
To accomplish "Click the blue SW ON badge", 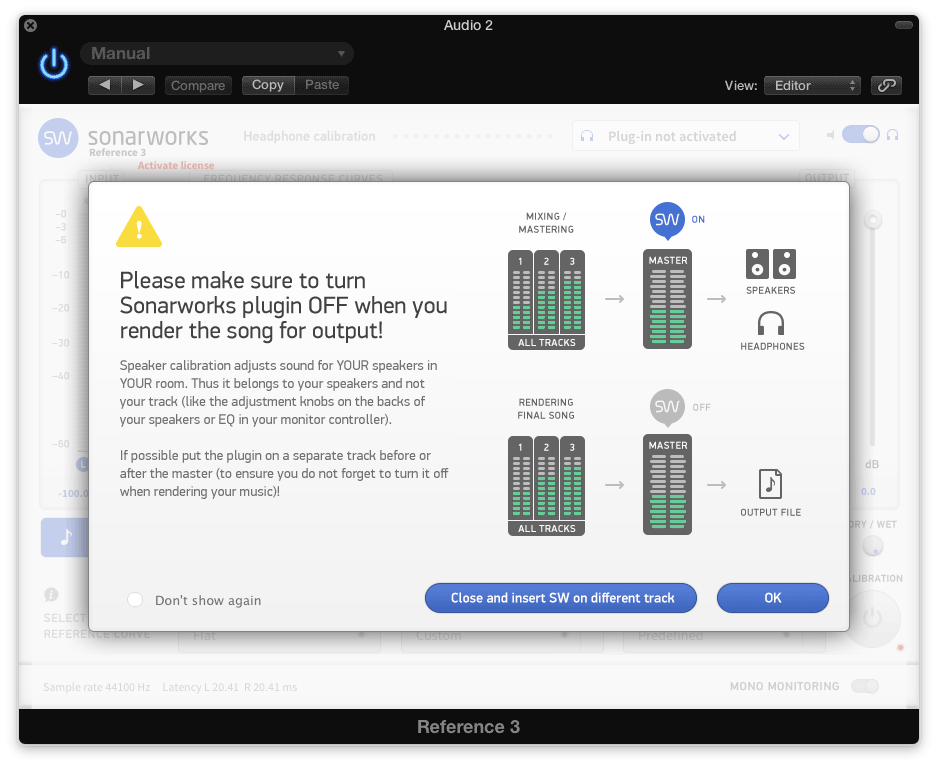I will pyautogui.click(x=667, y=220).
